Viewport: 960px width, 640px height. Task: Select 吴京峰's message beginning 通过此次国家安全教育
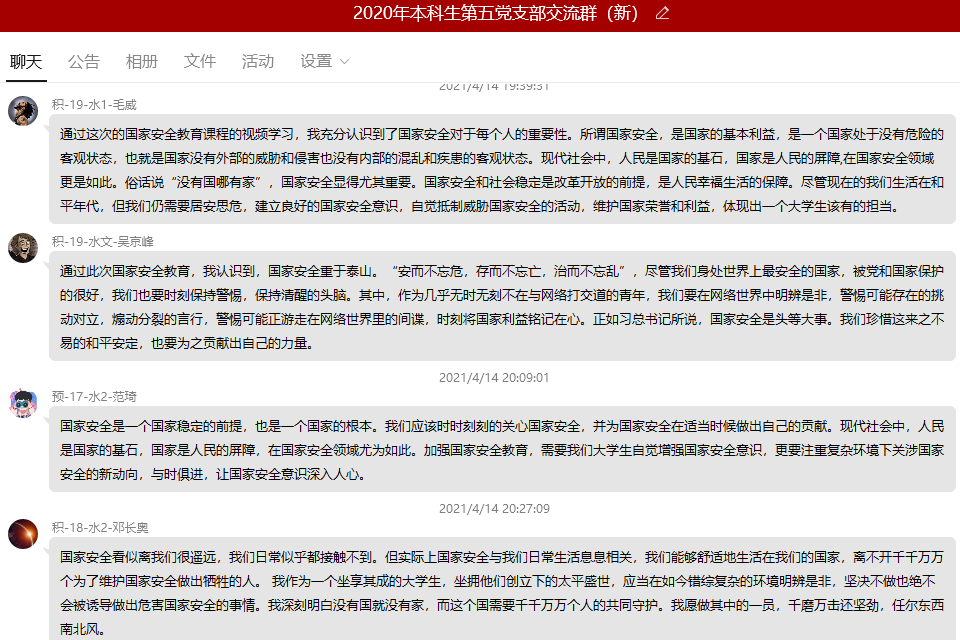(502, 306)
